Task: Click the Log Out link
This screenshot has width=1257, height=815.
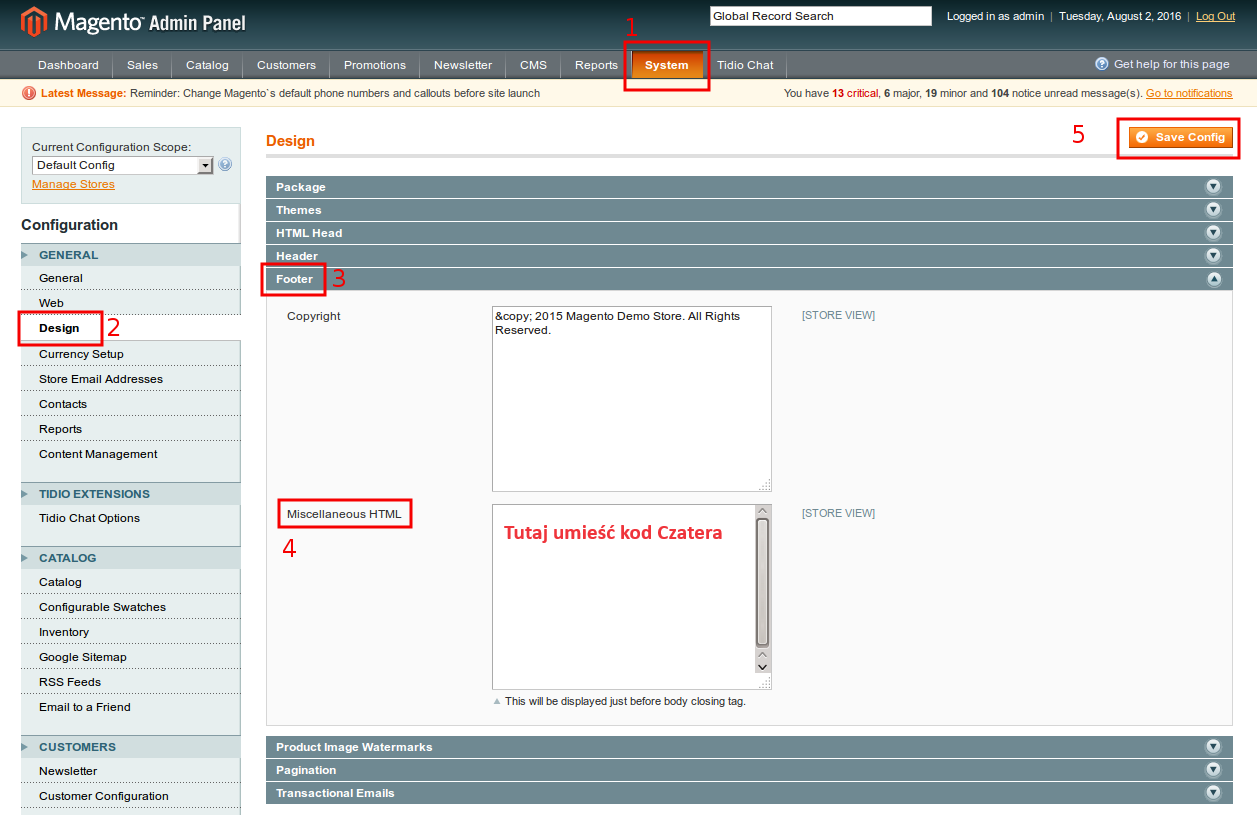Action: pos(1215,16)
